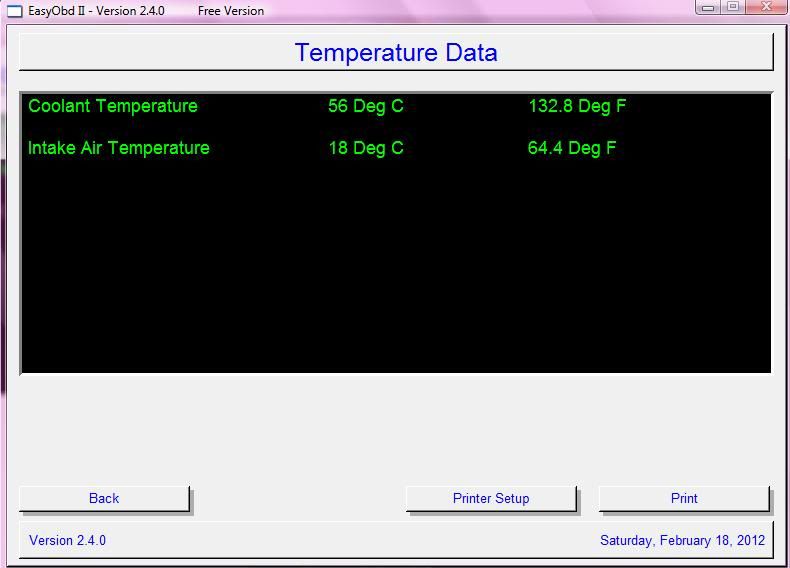
Task: Click the 132.8 Deg F coolant value
Action: pyautogui.click(x=577, y=106)
